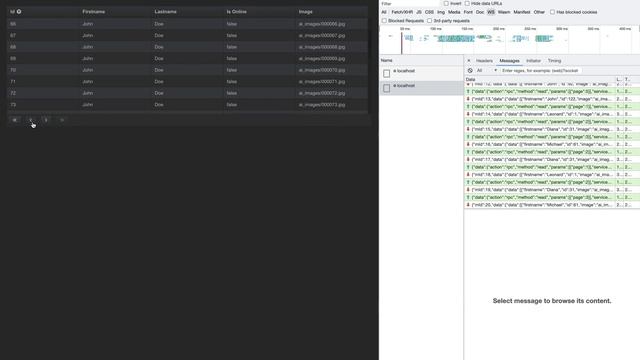The width and height of the screenshot is (640, 360).
Task: Filter requests by JS type
Action: pos(419,12)
